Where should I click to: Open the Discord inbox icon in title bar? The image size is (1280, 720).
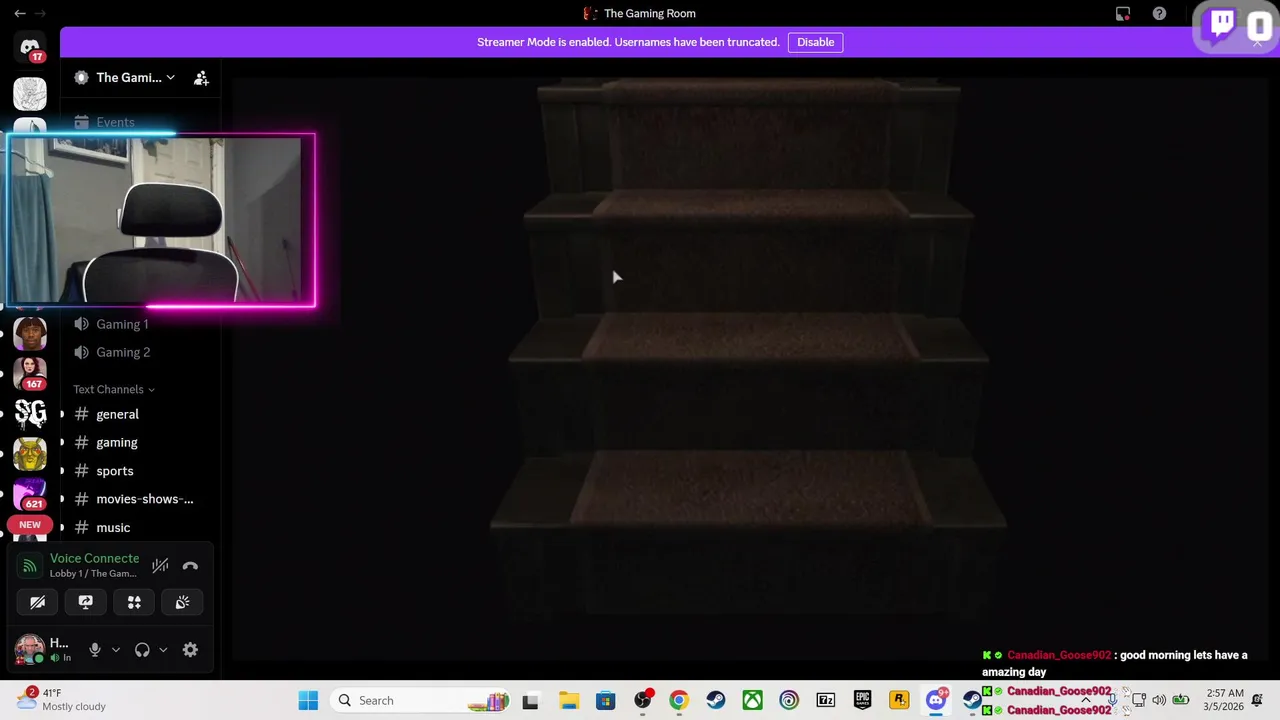(1123, 14)
